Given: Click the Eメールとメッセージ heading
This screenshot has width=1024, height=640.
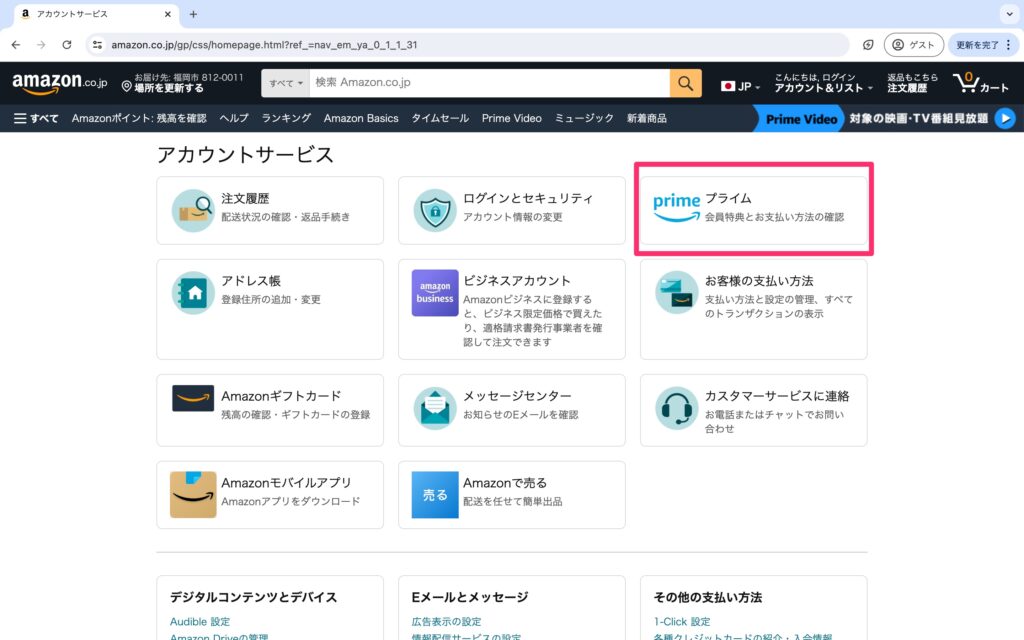Looking at the screenshot, I should click(470, 597).
